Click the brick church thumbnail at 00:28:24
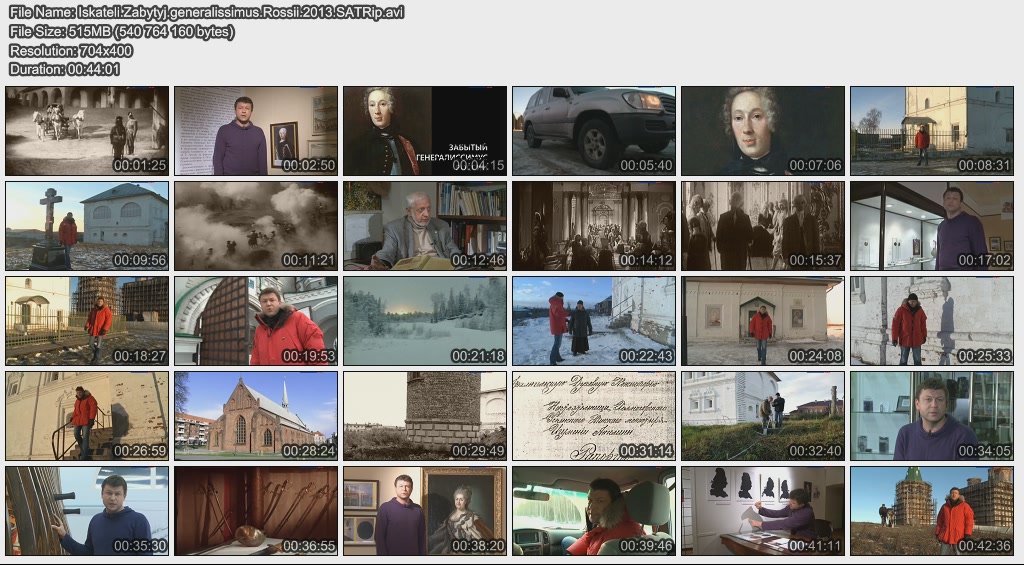1024x565 pixels. point(256,416)
